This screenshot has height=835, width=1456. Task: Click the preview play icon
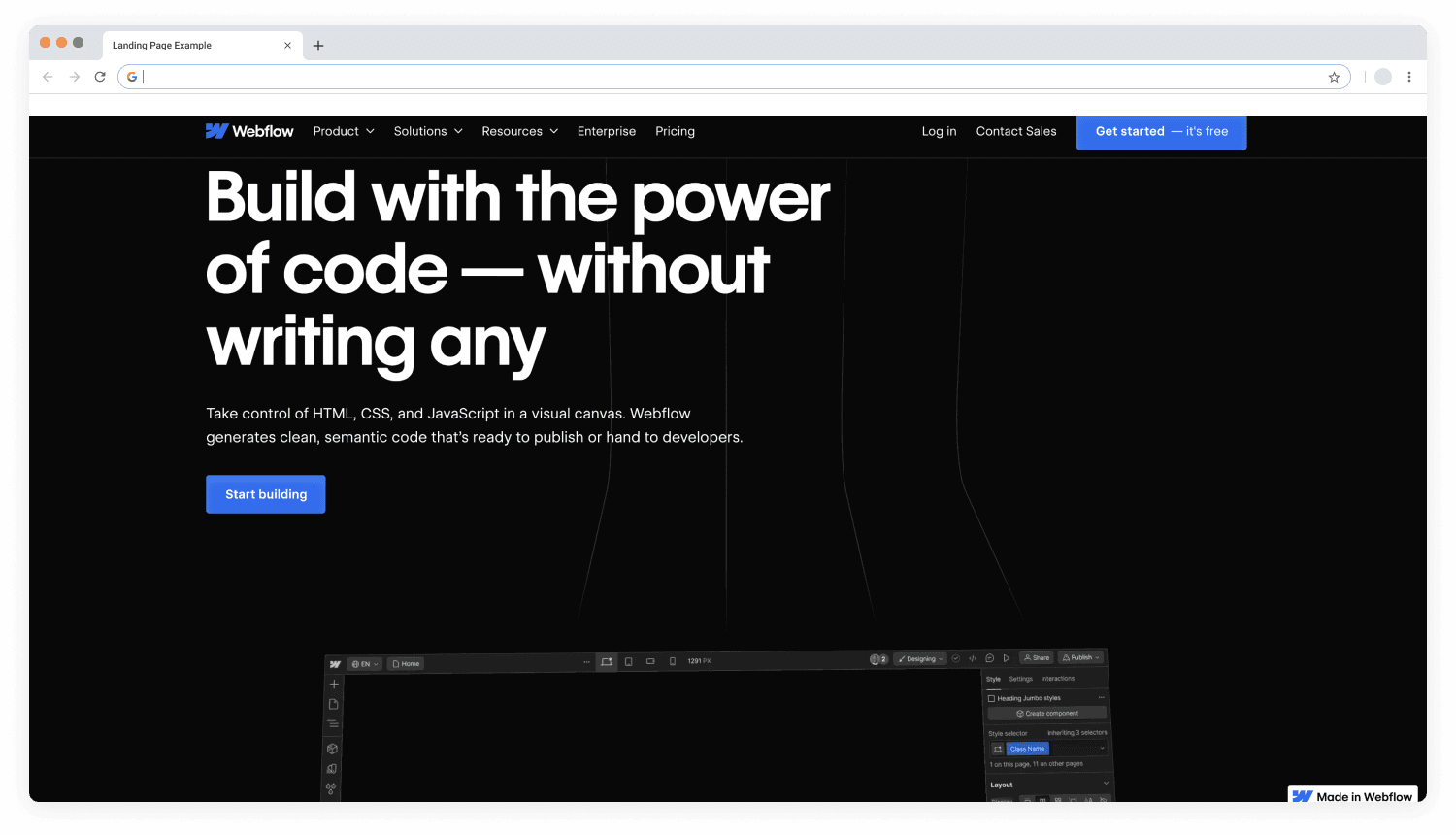(x=1007, y=658)
